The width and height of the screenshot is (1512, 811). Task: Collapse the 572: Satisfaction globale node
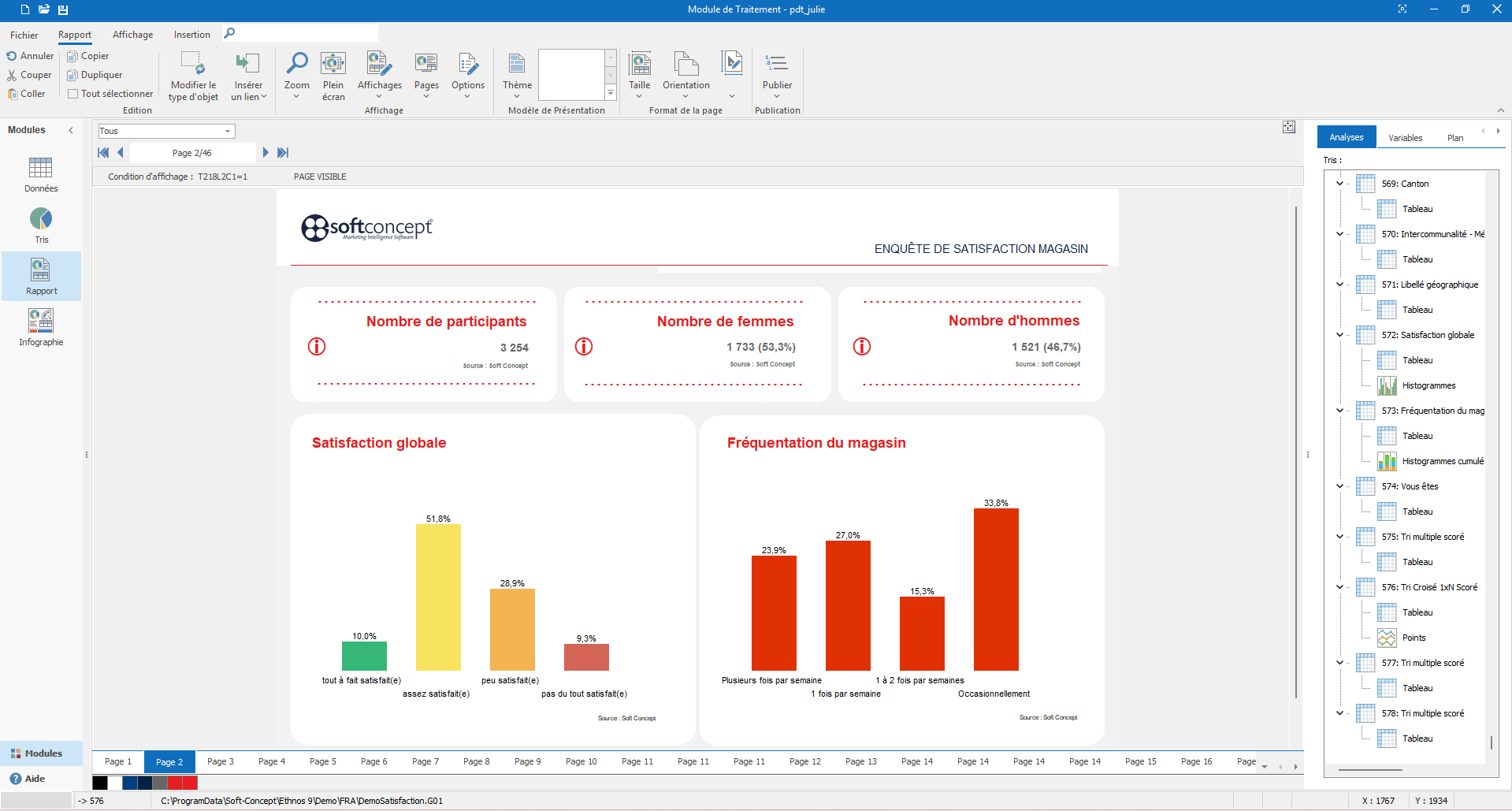pos(1339,334)
